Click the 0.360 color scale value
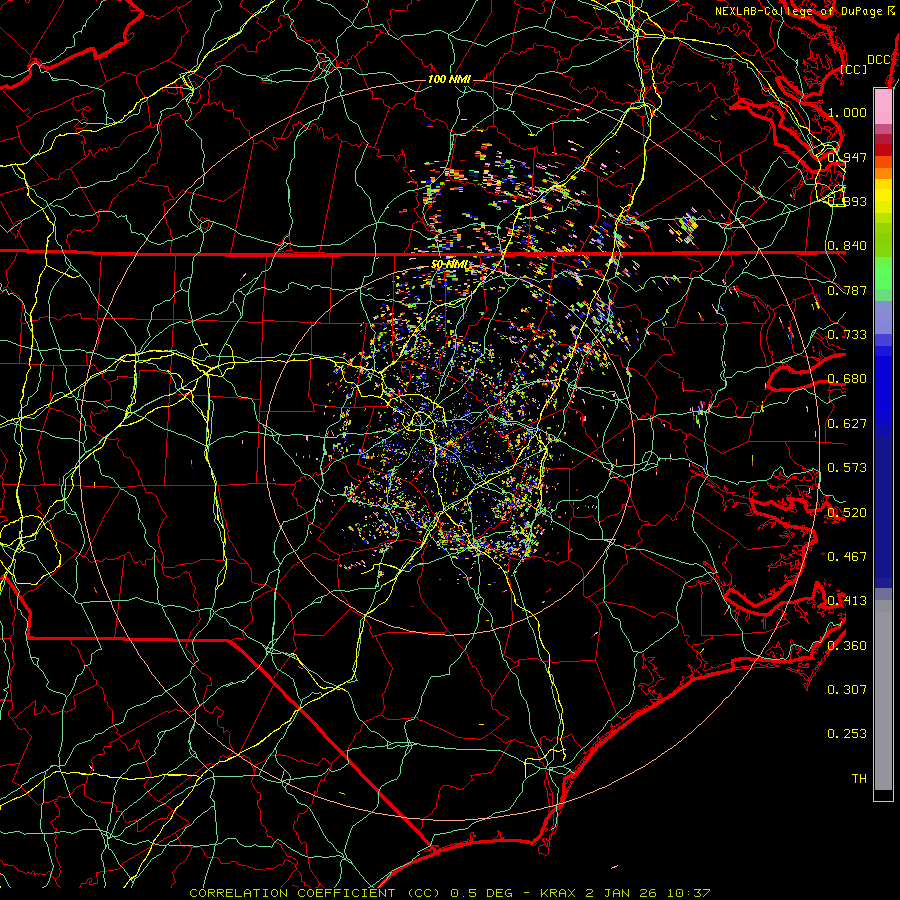The height and width of the screenshot is (900, 900). point(847,645)
